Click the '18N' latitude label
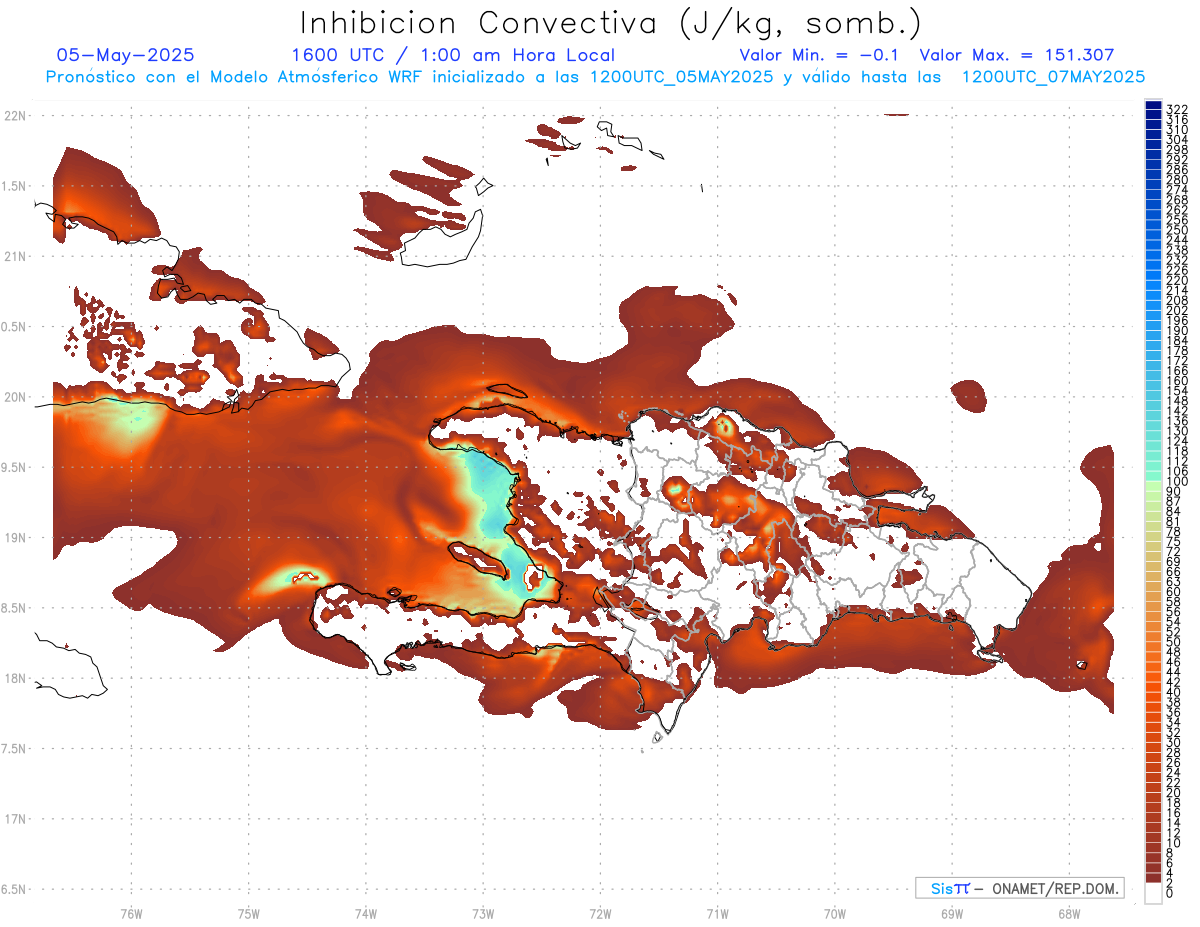This screenshot has width=1200, height=927. coord(15,679)
